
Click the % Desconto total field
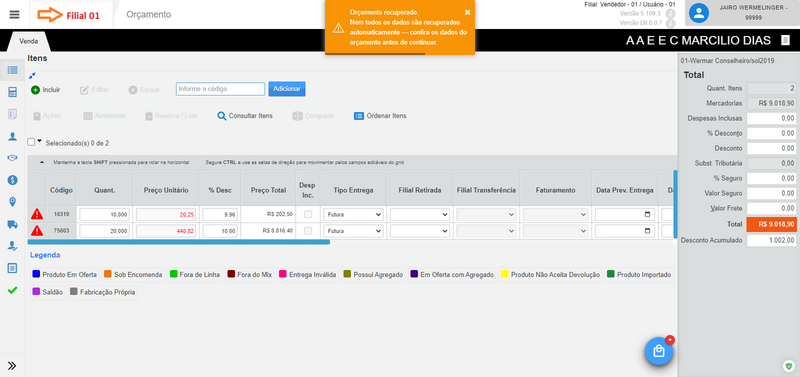(771, 133)
